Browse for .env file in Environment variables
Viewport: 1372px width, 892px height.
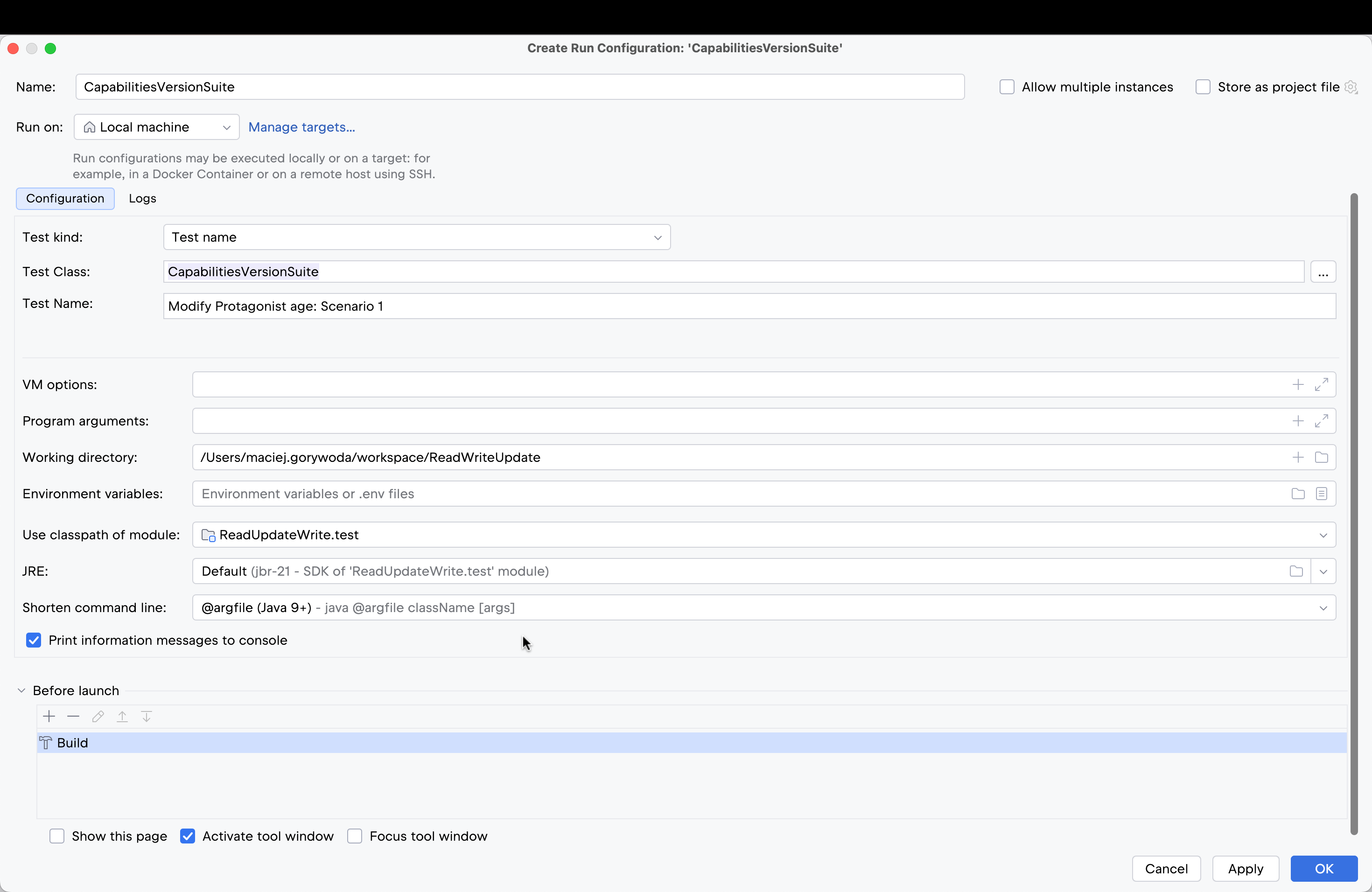tap(1298, 494)
